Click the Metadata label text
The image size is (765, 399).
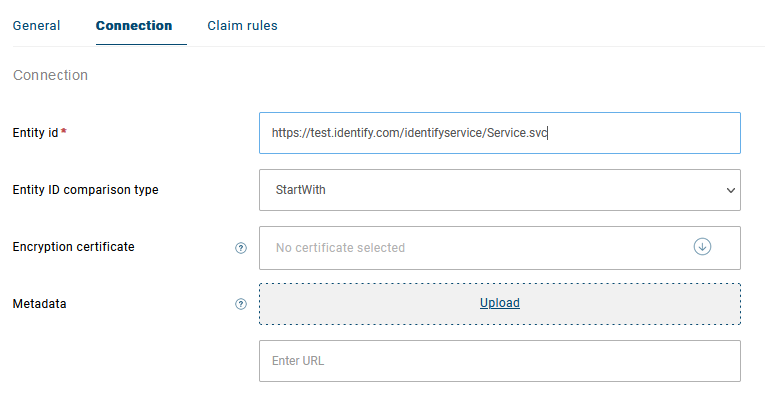pos(40,304)
